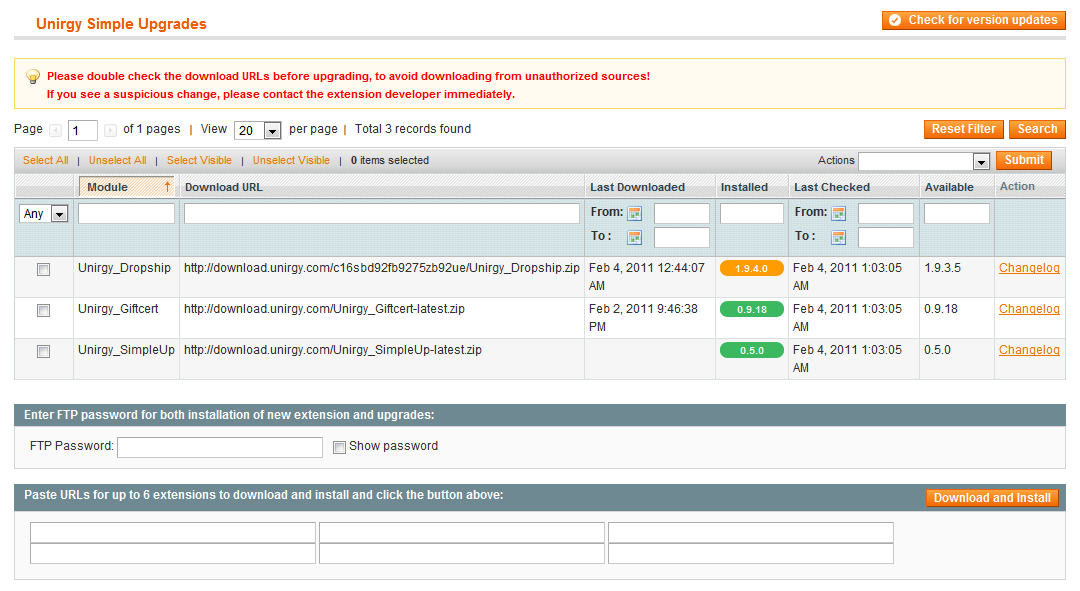Focus the Last Downloaded From date field
The height and width of the screenshot is (591, 1080).
pos(681,214)
